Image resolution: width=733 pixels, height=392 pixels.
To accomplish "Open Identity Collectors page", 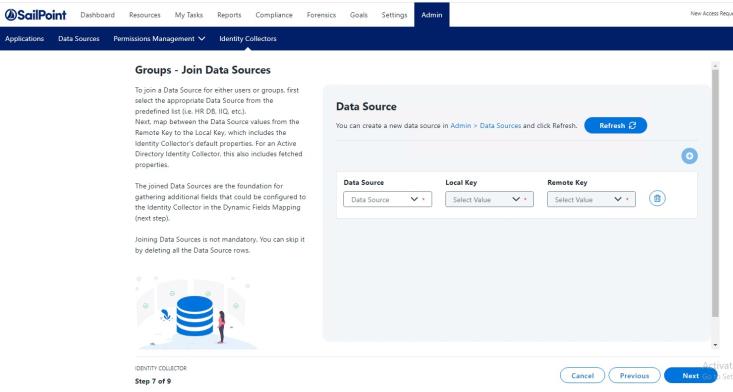I will coord(248,39).
